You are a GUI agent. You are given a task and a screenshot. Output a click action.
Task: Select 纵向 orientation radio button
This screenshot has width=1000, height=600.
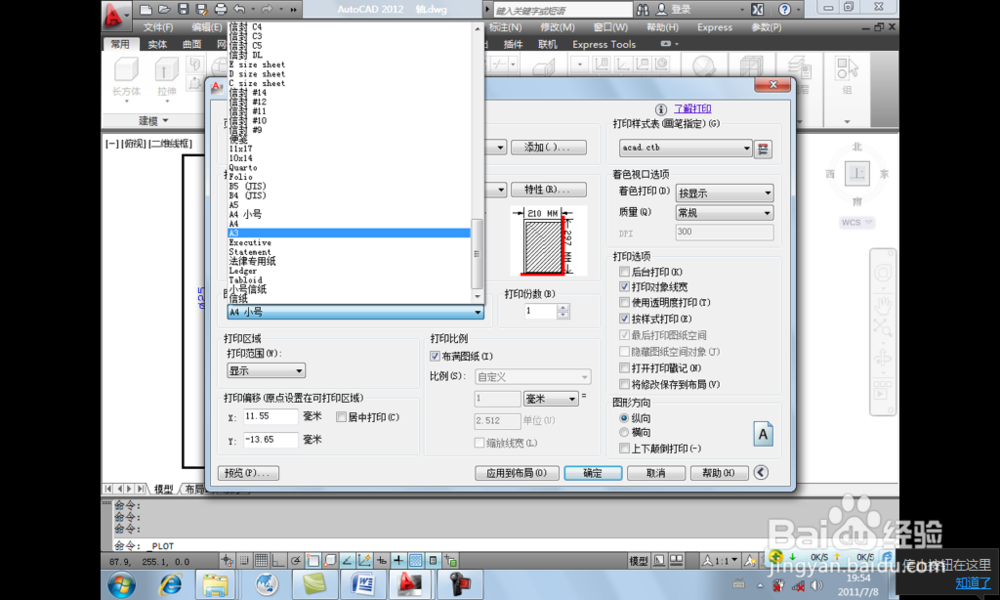624,418
